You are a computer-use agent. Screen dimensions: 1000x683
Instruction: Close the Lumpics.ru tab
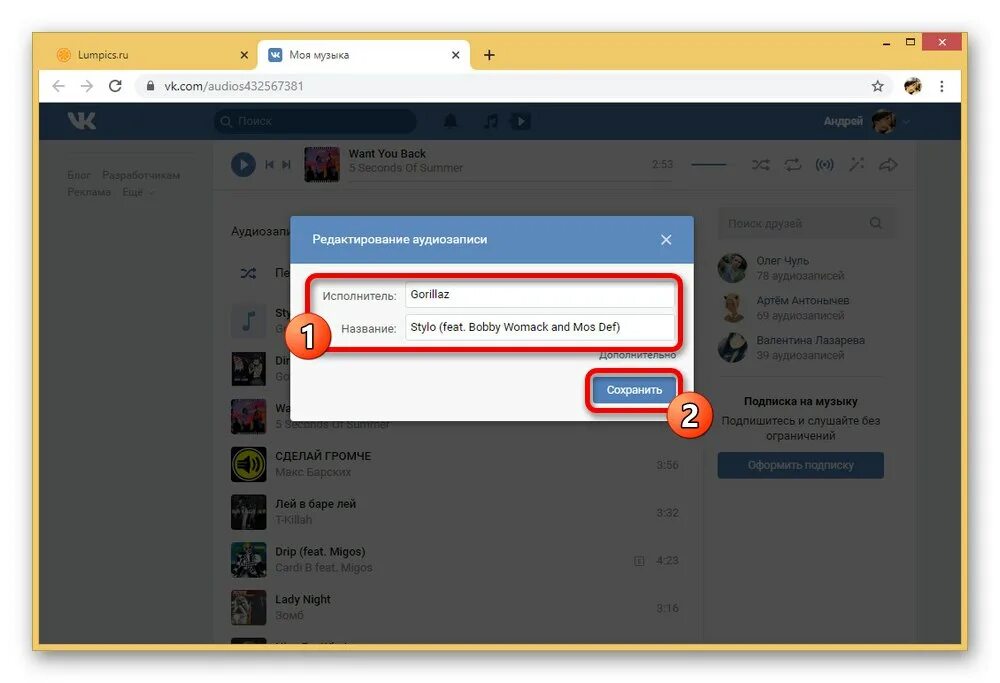pyautogui.click(x=244, y=55)
